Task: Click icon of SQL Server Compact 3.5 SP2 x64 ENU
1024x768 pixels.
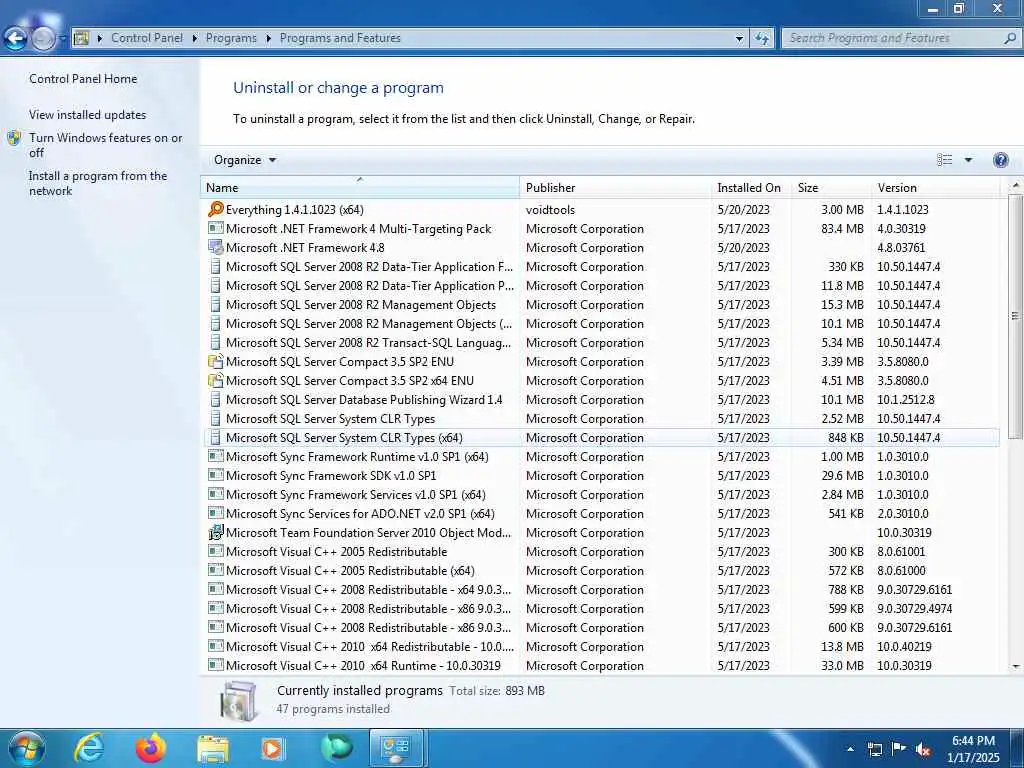Action: tap(216, 380)
